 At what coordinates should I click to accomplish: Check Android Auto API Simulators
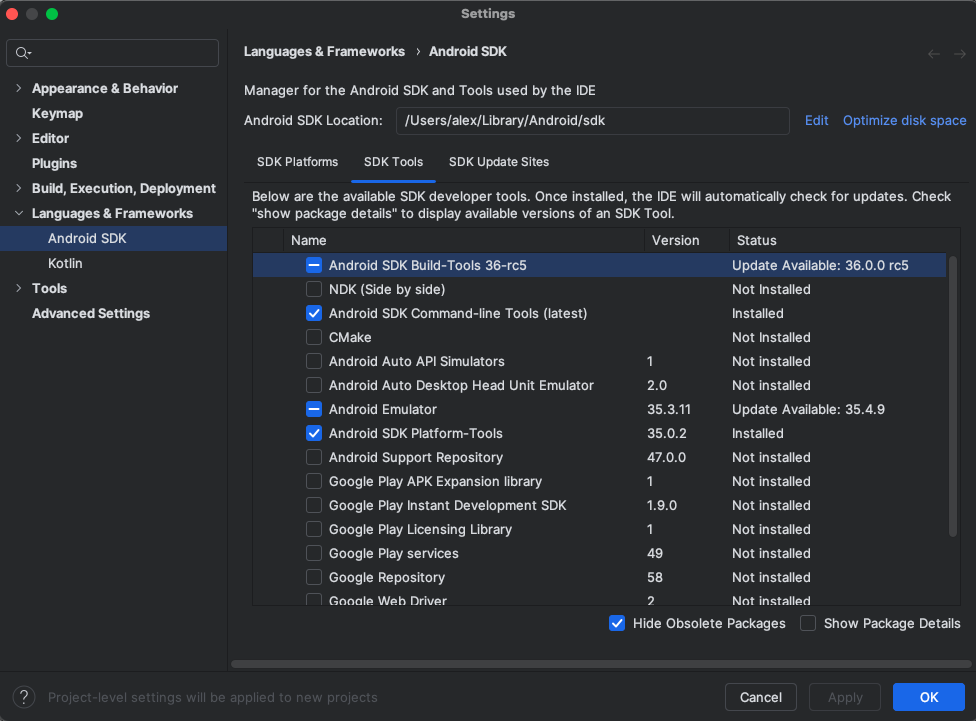pyautogui.click(x=314, y=361)
